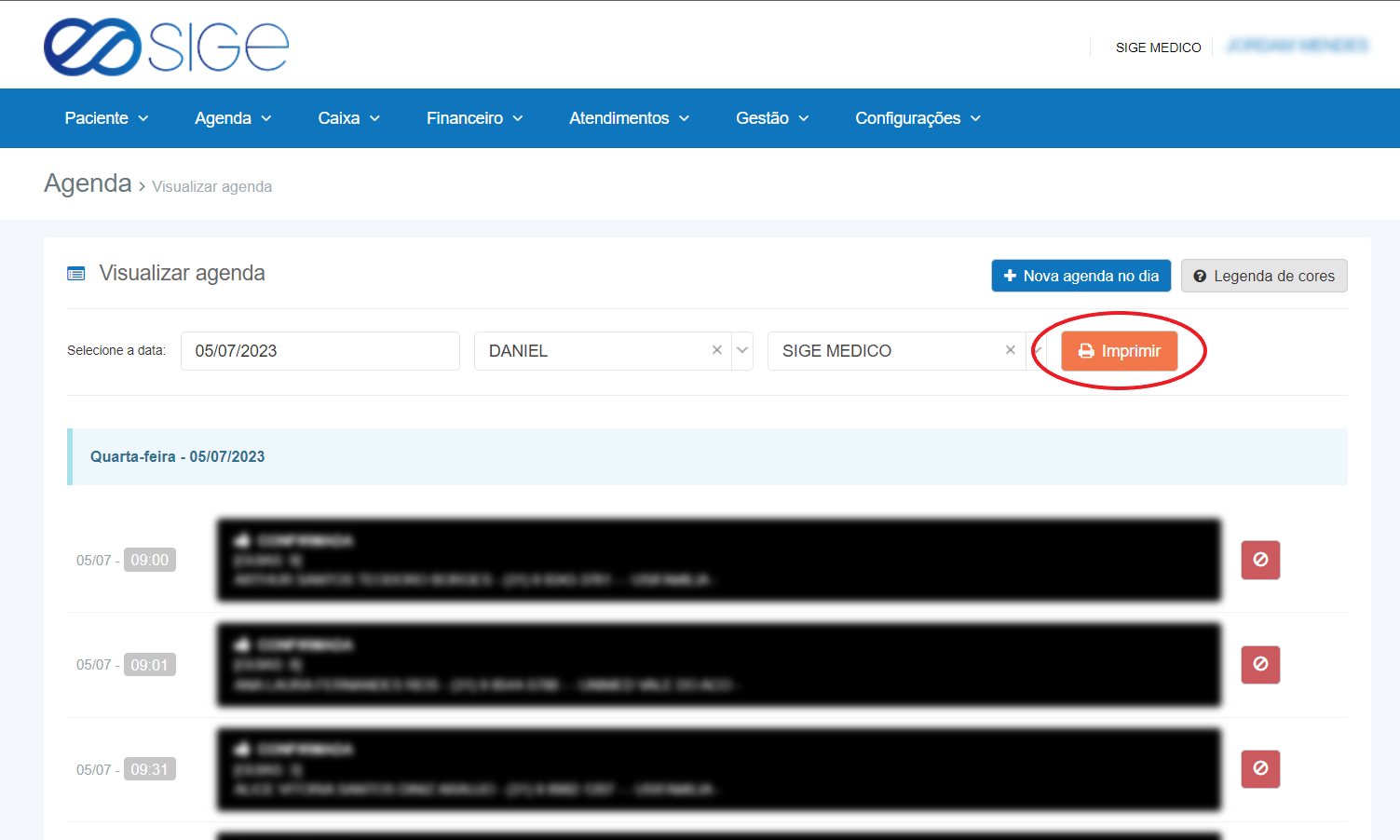Open the Legenda de cores button
This screenshot has width=1400, height=840.
(1264, 276)
